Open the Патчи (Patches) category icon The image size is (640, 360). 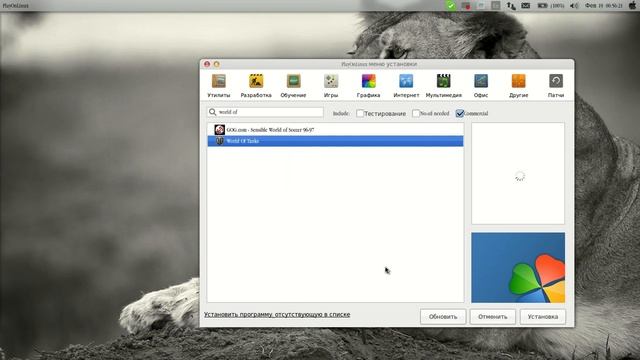[556, 81]
